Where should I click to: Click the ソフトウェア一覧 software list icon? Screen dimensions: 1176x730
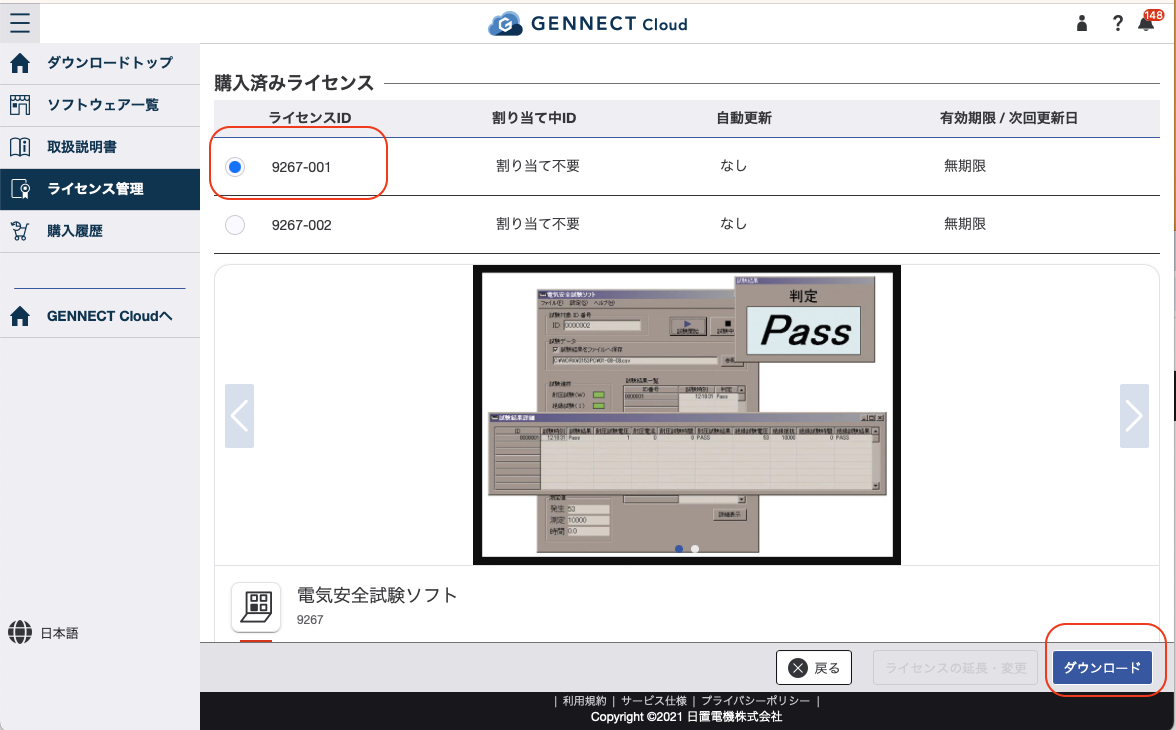point(17,104)
